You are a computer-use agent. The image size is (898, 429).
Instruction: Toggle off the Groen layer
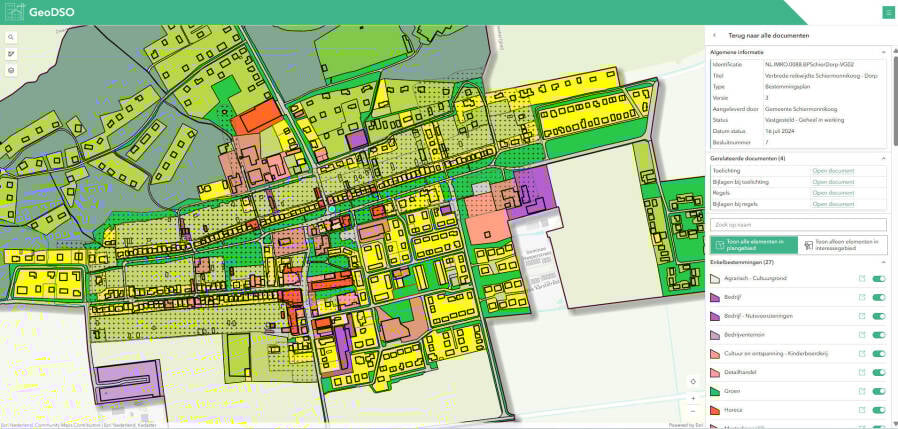pyautogui.click(x=879, y=389)
